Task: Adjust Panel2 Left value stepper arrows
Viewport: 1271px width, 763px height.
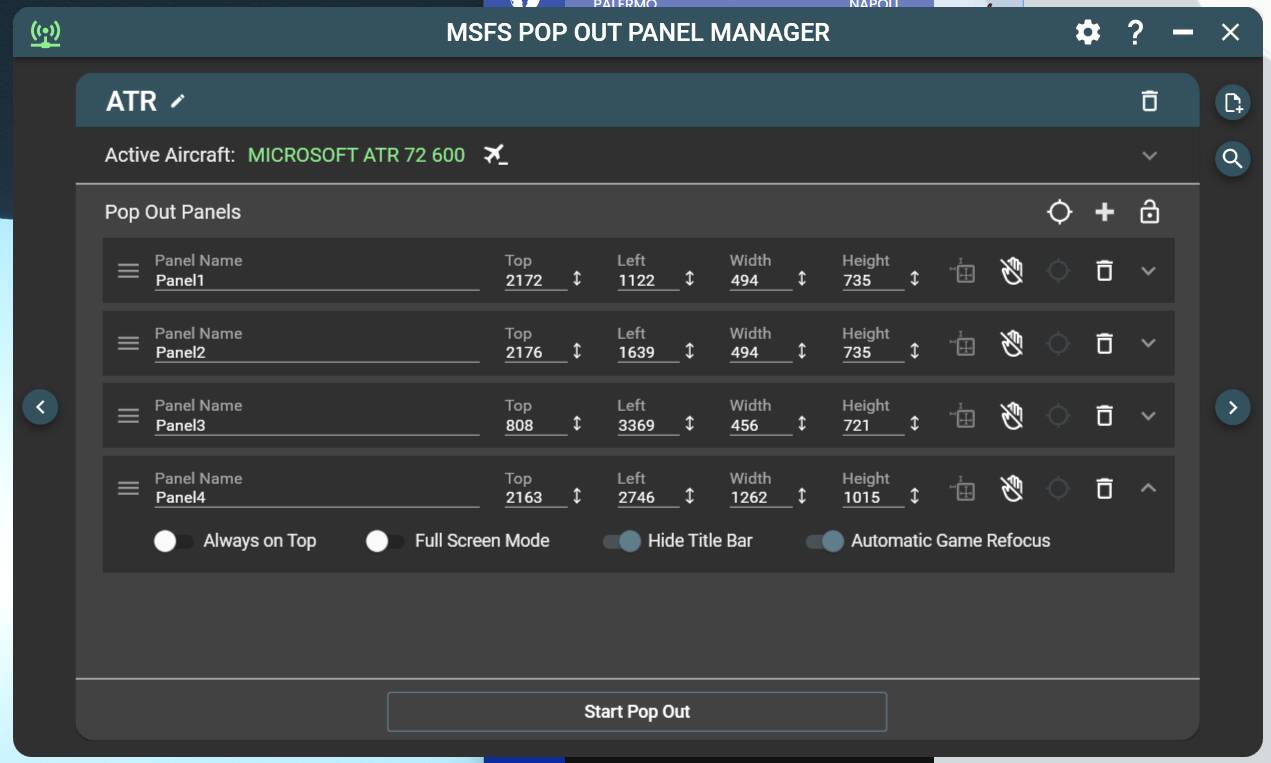Action: [689, 351]
